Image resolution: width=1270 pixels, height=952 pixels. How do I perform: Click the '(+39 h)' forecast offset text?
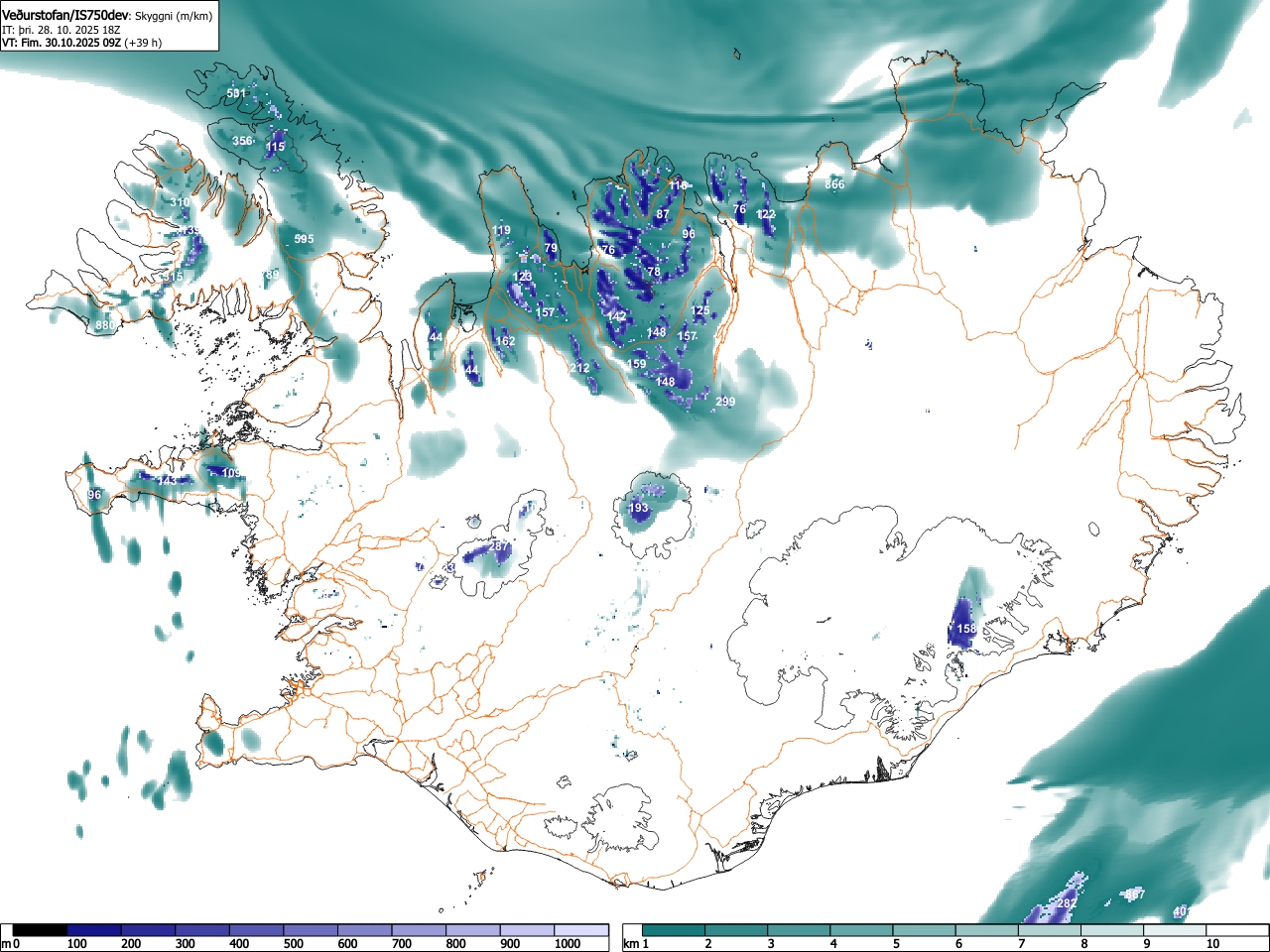point(143,43)
